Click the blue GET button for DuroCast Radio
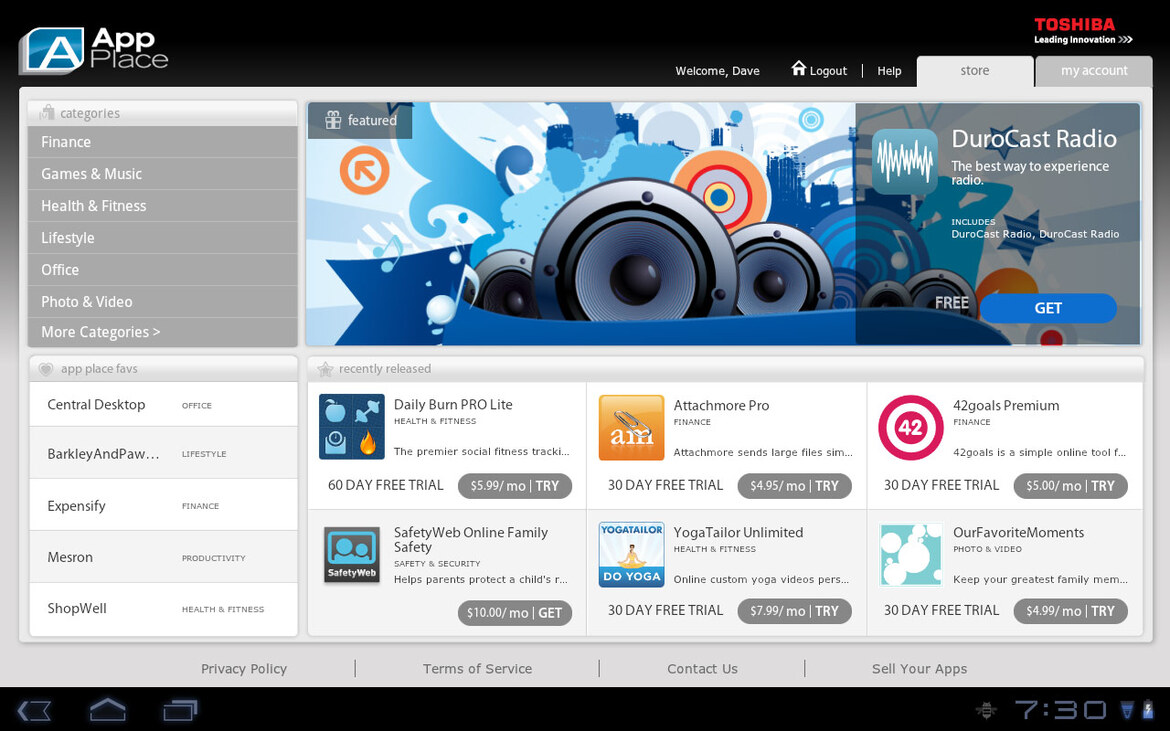The height and width of the screenshot is (731, 1170). (x=1048, y=308)
